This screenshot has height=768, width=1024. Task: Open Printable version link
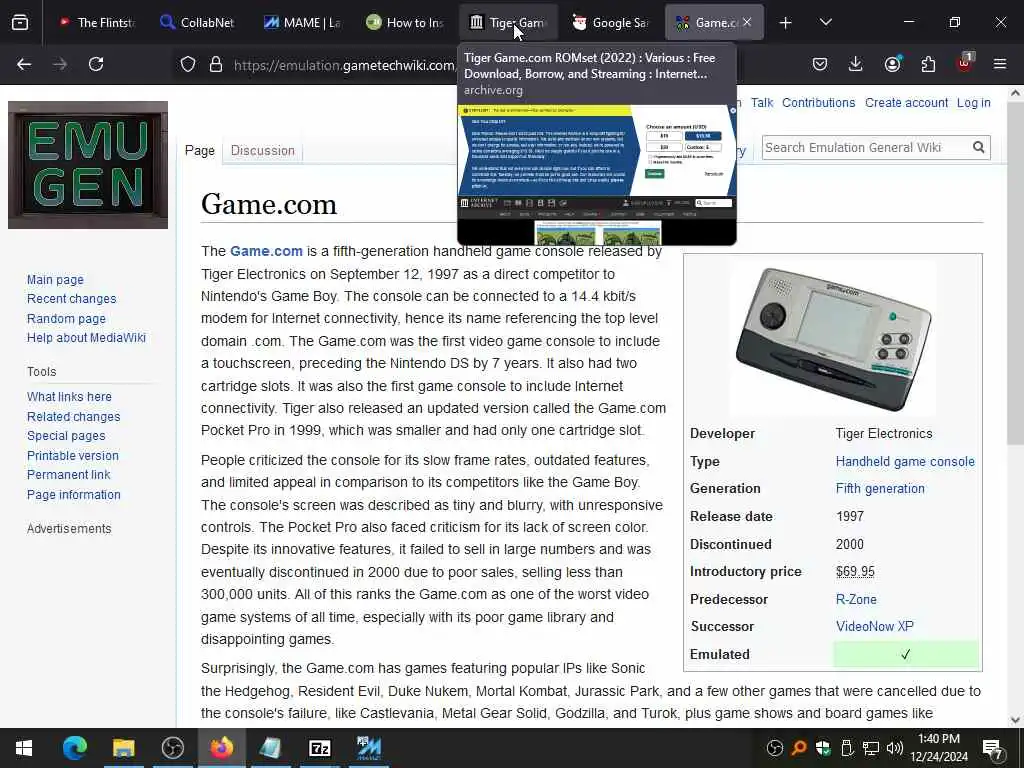72,455
